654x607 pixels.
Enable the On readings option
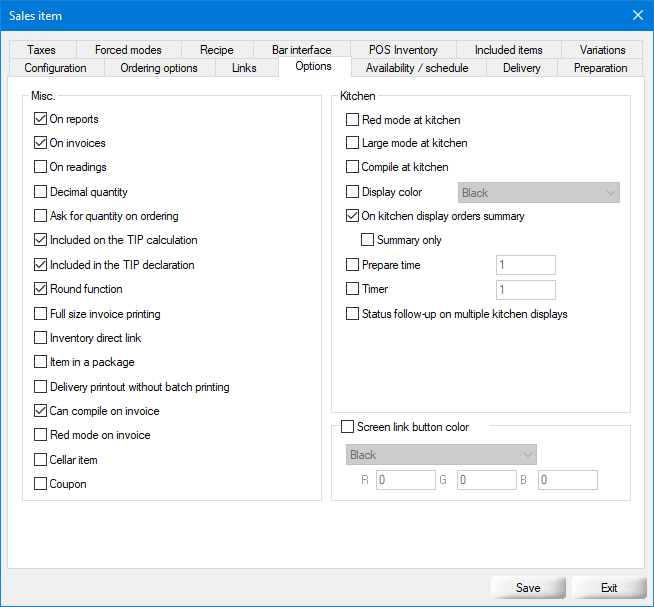[41, 167]
